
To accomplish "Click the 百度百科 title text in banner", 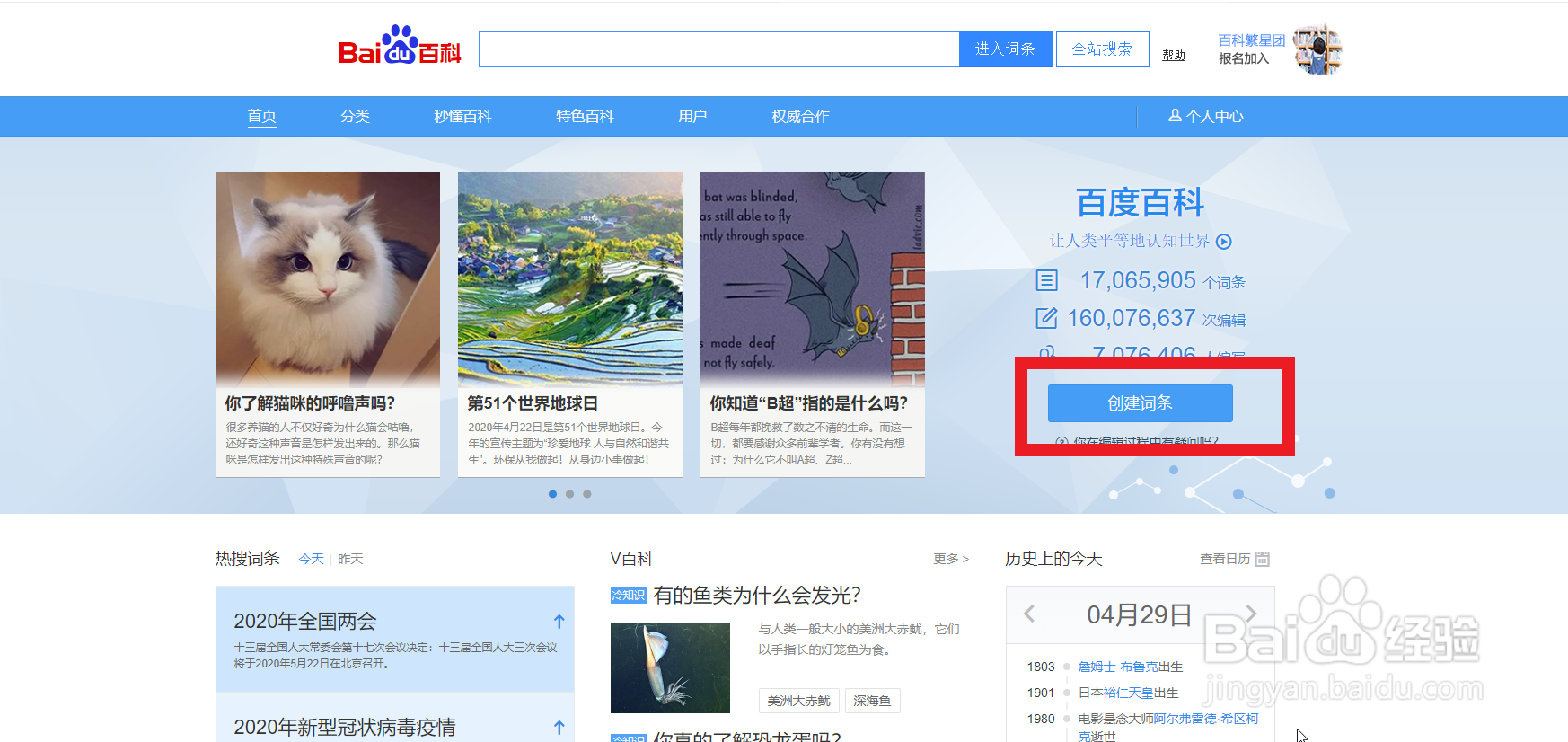I will pyautogui.click(x=1140, y=203).
